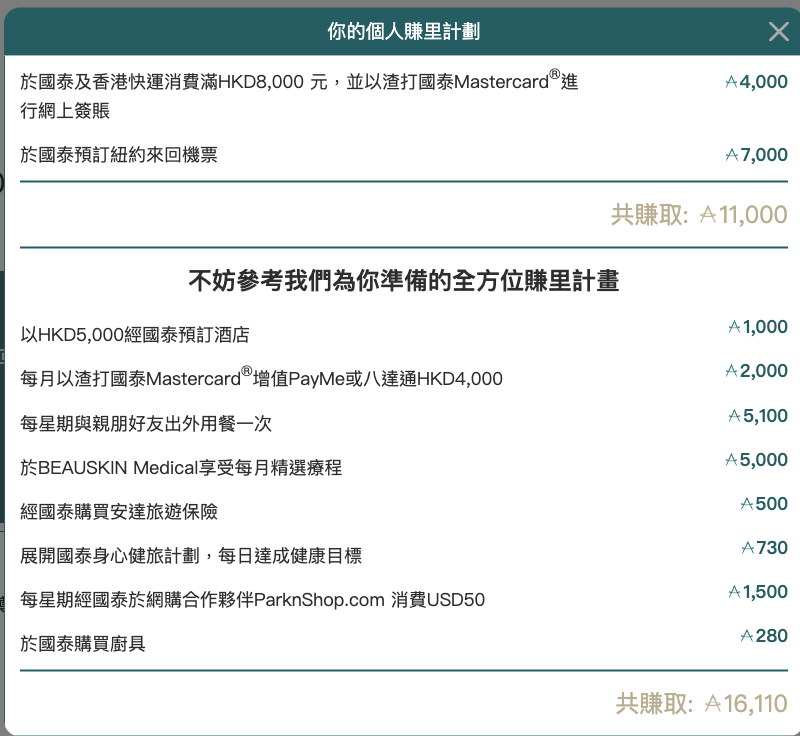Click the 4,000 miles value
This screenshot has width=800, height=736.
pos(757,82)
